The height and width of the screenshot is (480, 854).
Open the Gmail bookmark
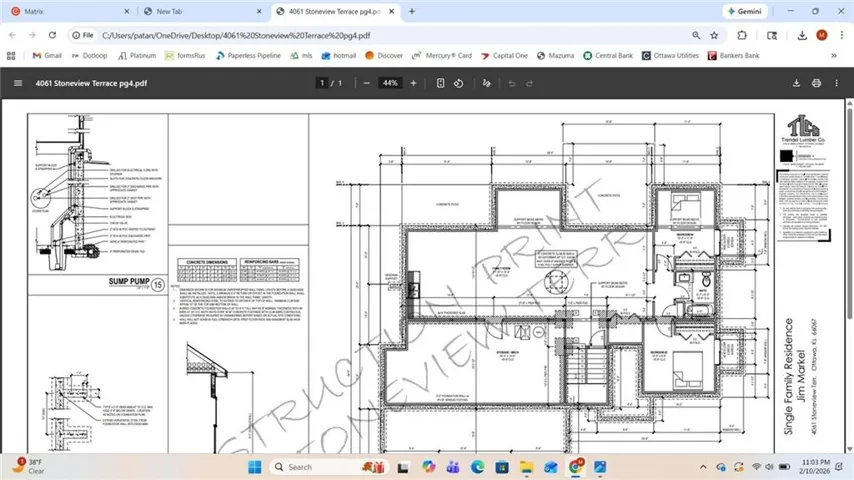click(47, 56)
